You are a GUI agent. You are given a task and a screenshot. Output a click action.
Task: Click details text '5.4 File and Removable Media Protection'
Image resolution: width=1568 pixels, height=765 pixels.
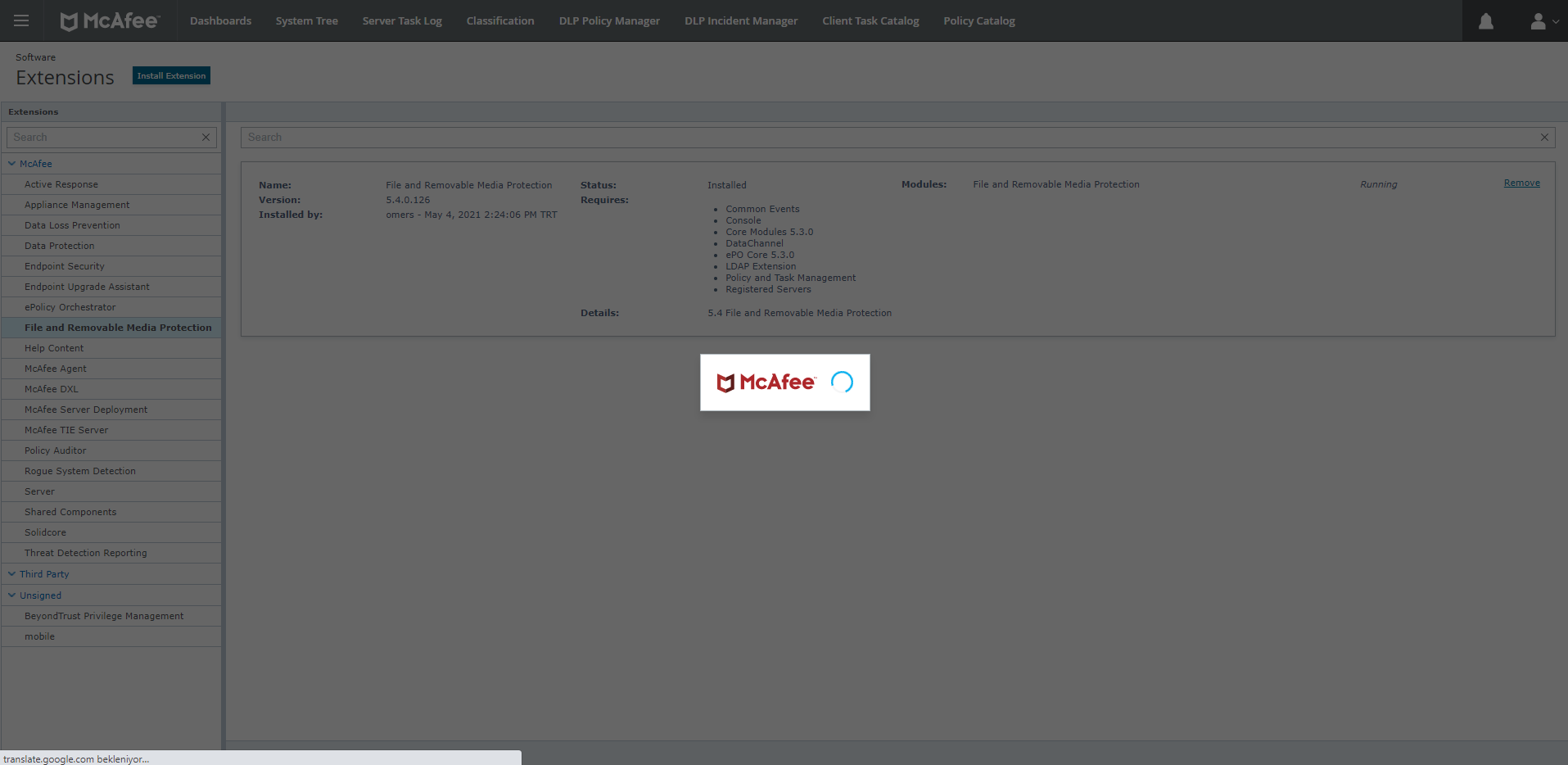click(x=799, y=313)
